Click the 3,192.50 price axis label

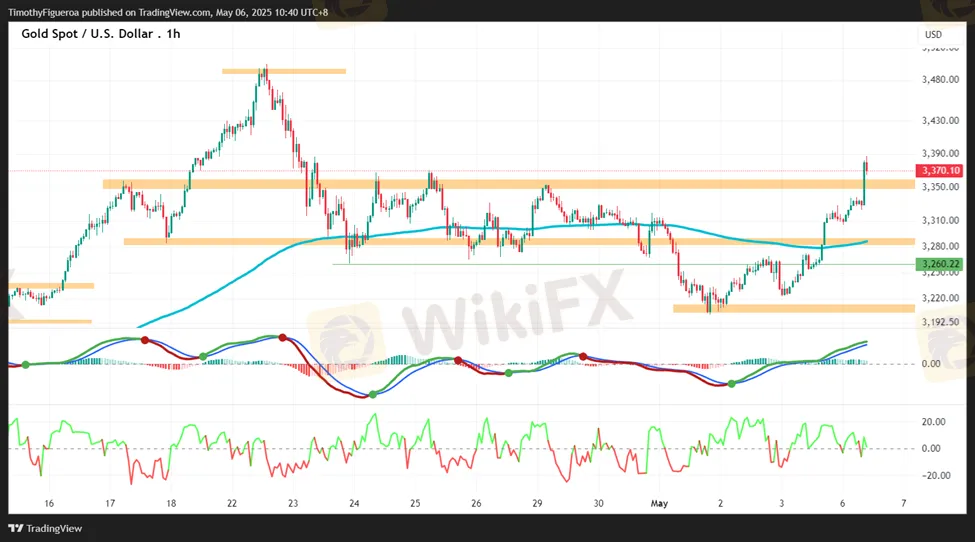939,323
